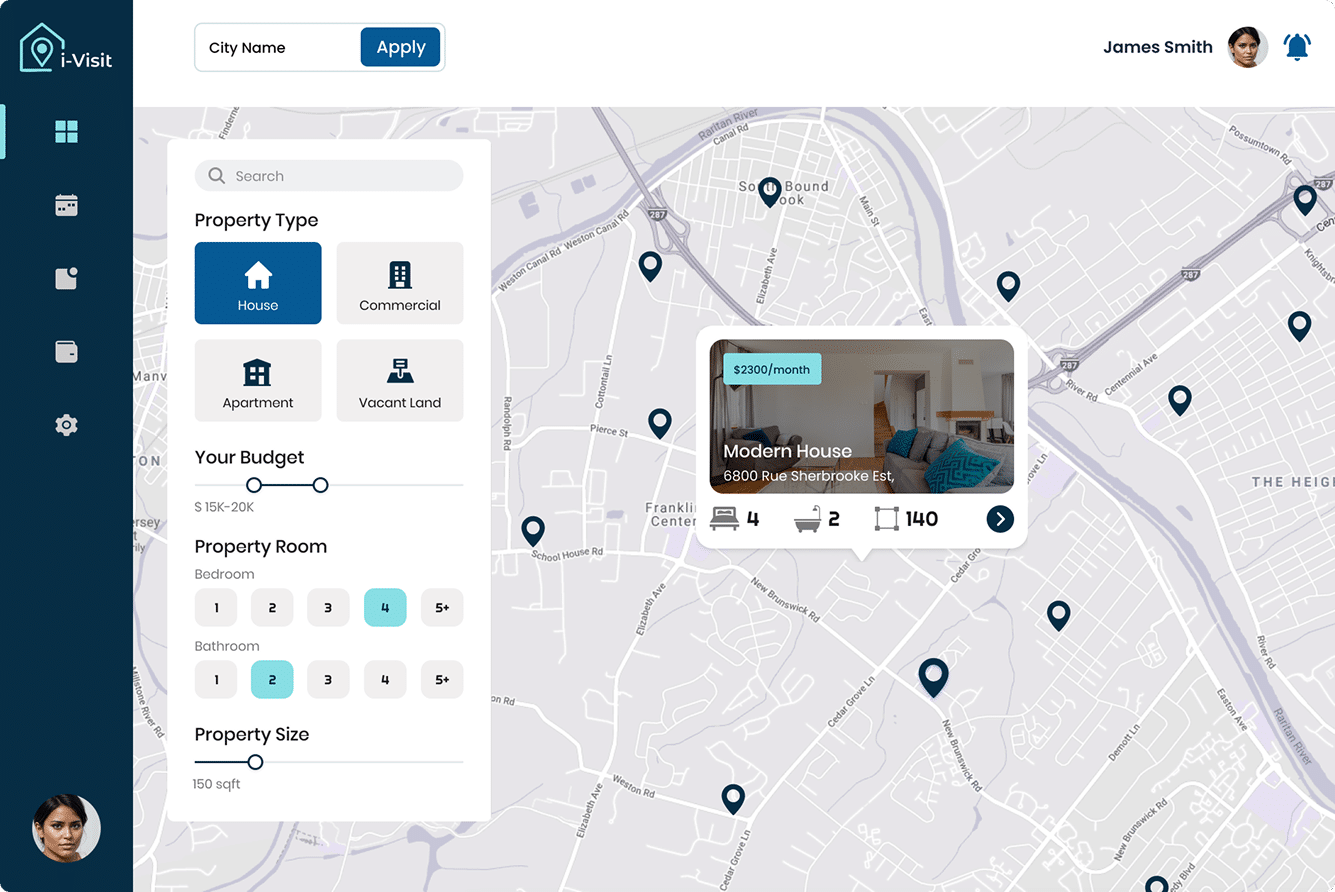This screenshot has width=1335, height=892.
Task: Click the Apply button
Action: coord(401,47)
